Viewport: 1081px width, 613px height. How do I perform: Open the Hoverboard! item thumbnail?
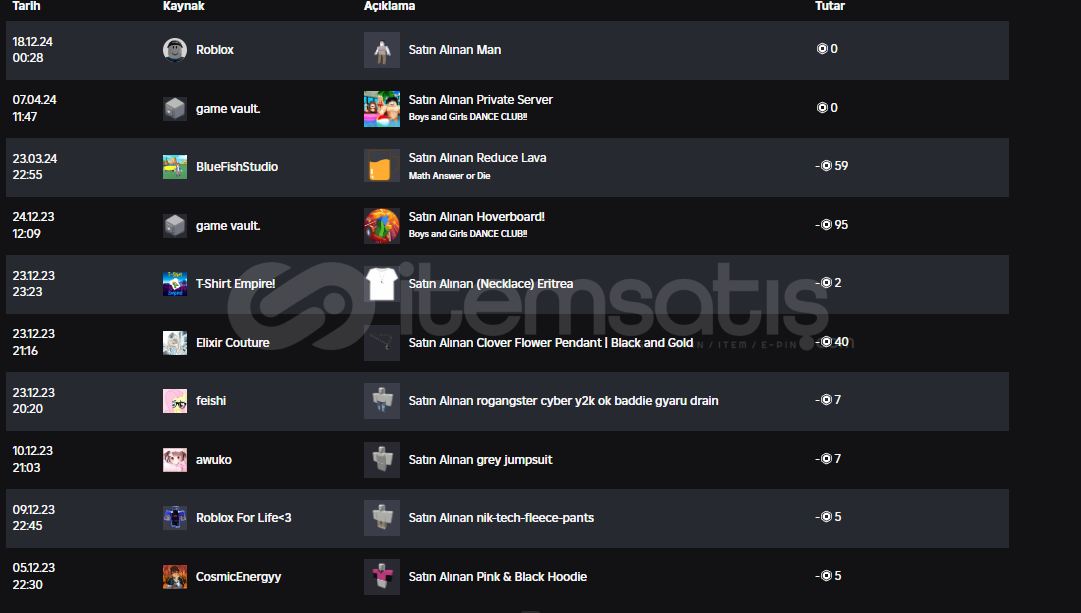pyautogui.click(x=382, y=225)
